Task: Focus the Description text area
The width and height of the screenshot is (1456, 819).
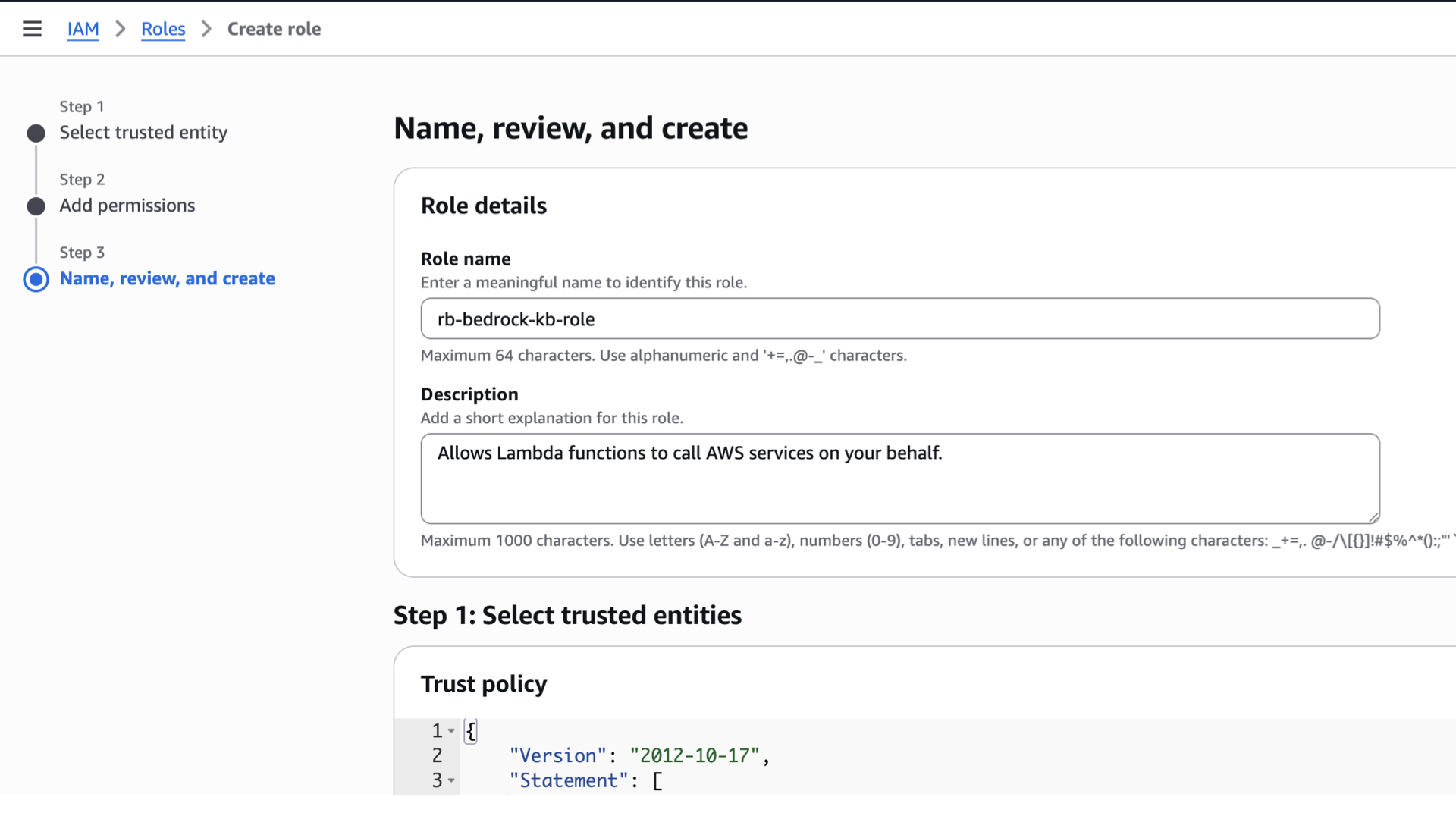Action: (899, 479)
